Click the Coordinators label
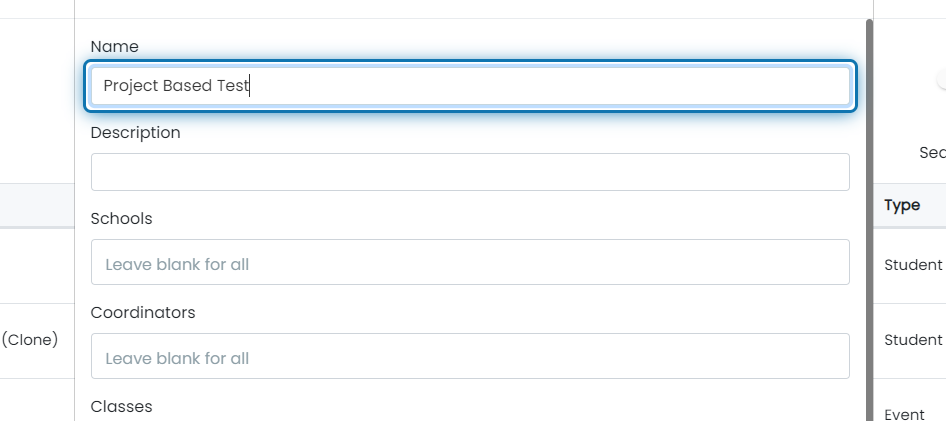This screenshot has height=421, width=946. pos(143,312)
